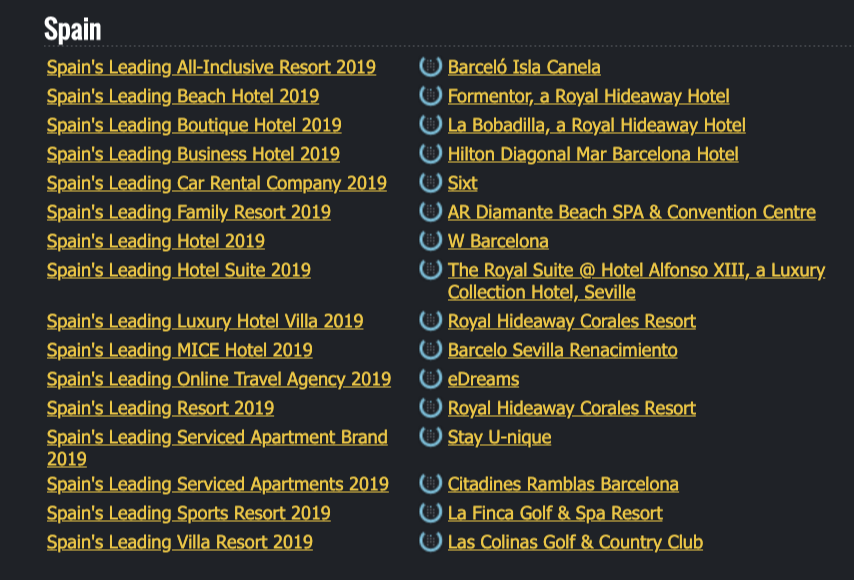Open Spain's Leading All-Inclusive Resort 2019 link

click(211, 67)
